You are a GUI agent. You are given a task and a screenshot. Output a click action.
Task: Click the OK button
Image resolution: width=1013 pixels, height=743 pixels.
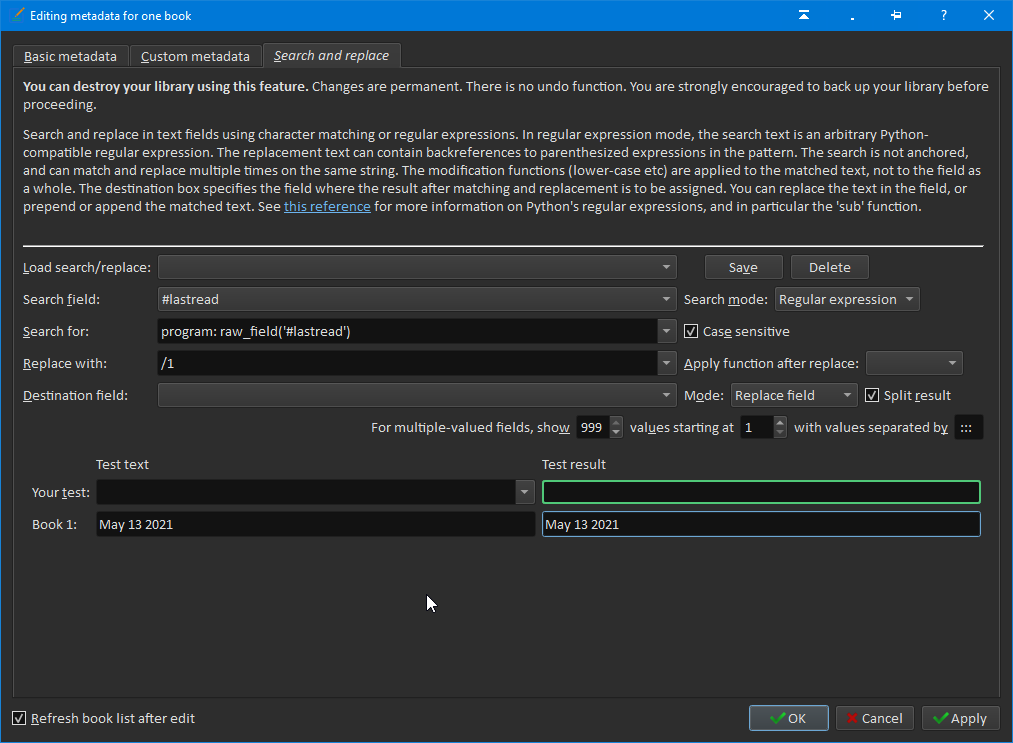pyautogui.click(x=789, y=718)
